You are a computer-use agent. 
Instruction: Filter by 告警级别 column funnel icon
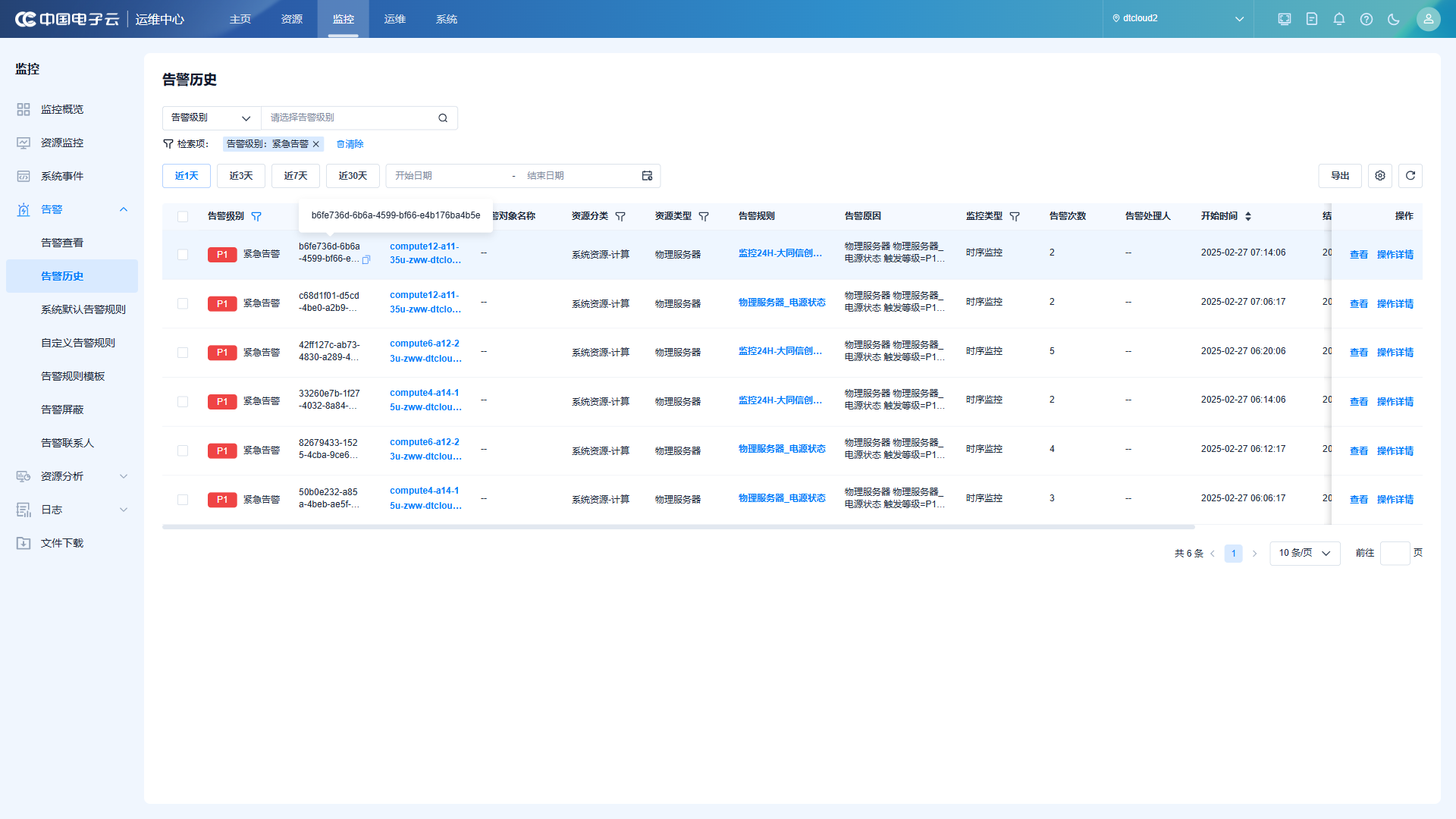pyautogui.click(x=256, y=217)
